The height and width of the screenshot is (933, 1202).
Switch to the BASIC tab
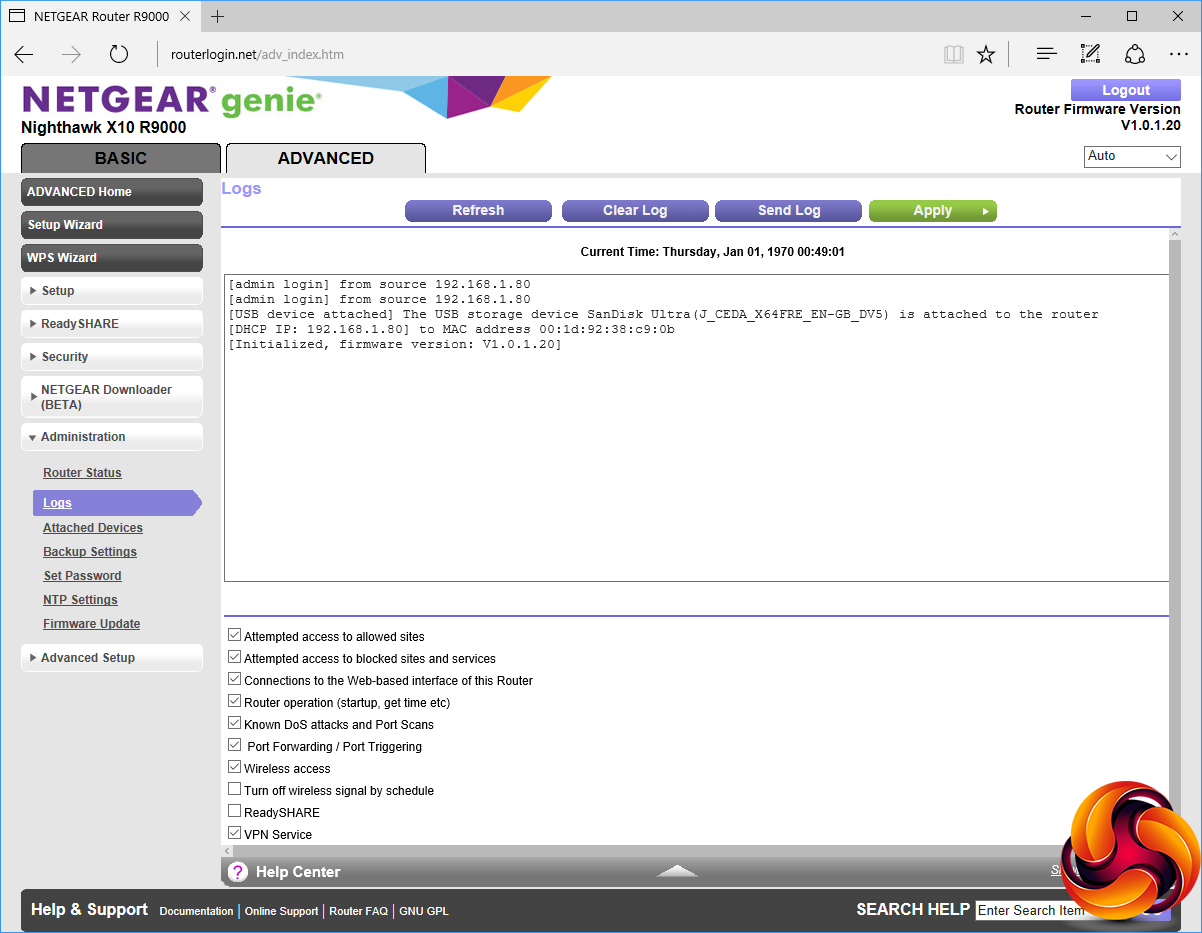pos(120,158)
